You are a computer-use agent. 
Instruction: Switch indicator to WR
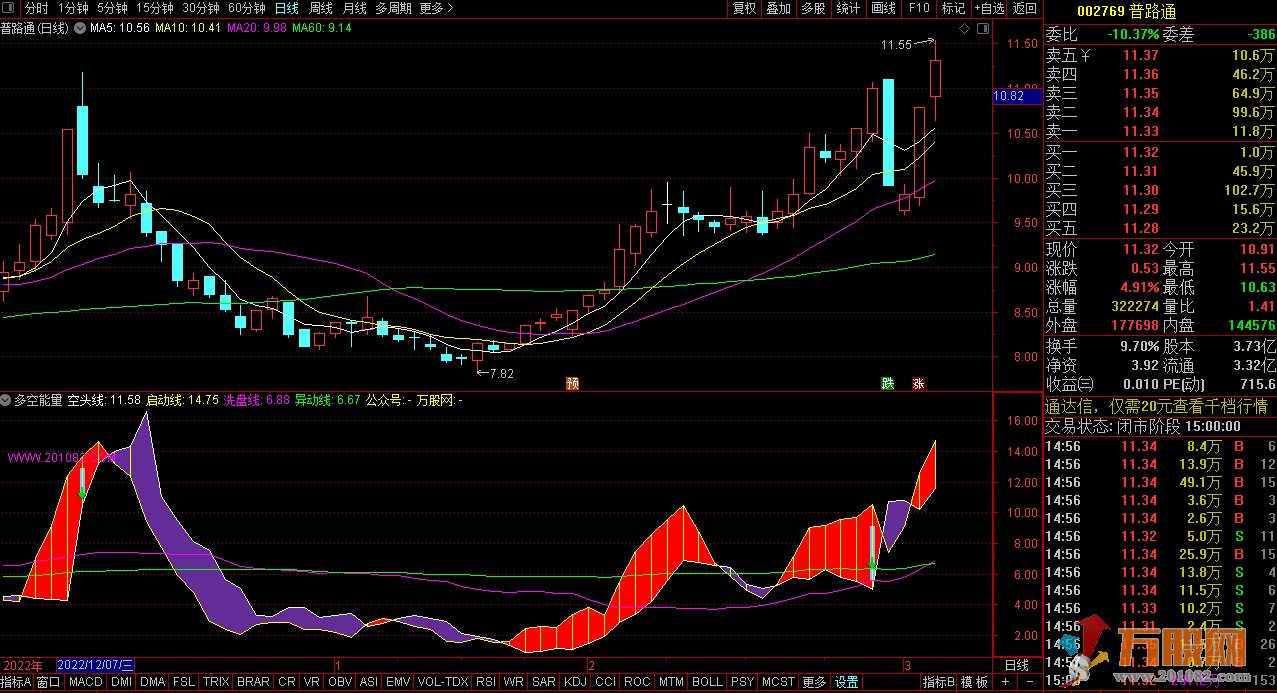(x=514, y=682)
